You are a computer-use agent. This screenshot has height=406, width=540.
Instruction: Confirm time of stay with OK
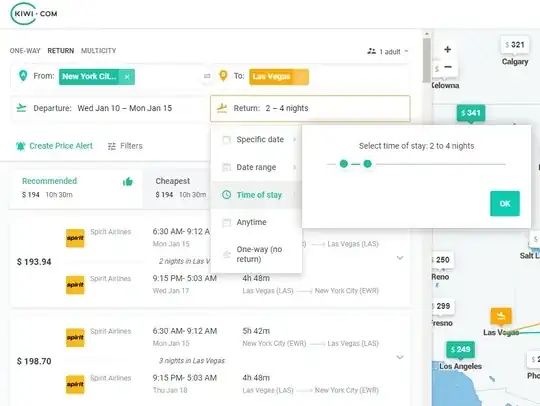click(505, 204)
